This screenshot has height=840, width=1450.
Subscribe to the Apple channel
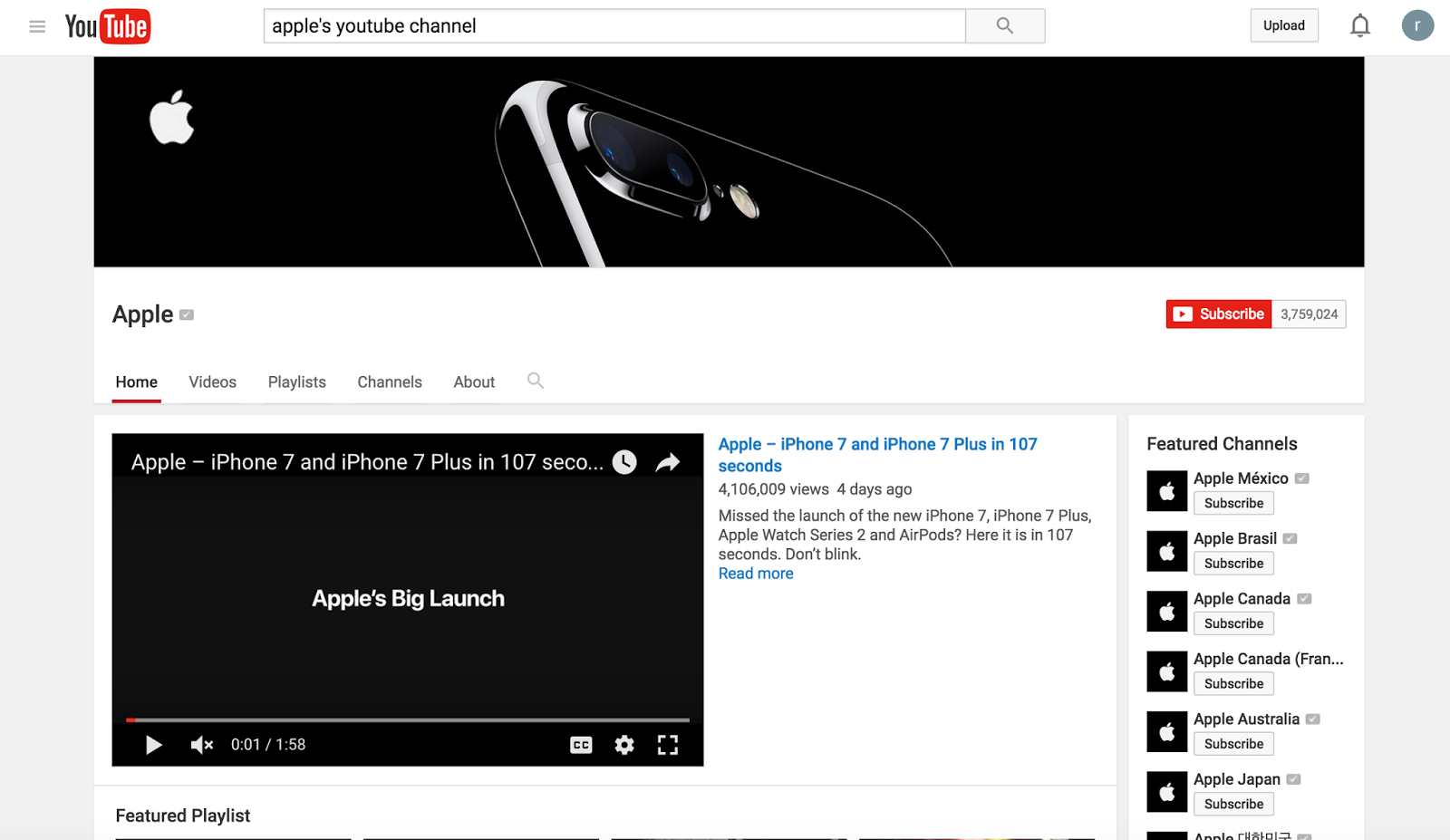(1218, 314)
